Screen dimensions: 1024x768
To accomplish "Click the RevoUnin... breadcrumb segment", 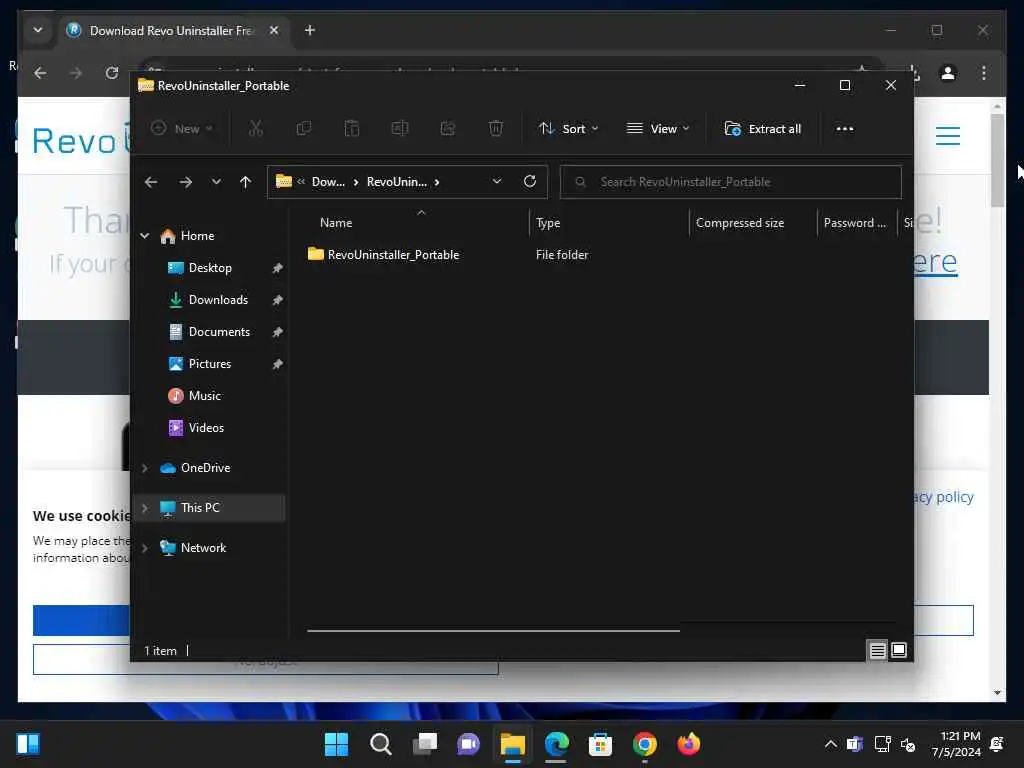I will 397,182.
